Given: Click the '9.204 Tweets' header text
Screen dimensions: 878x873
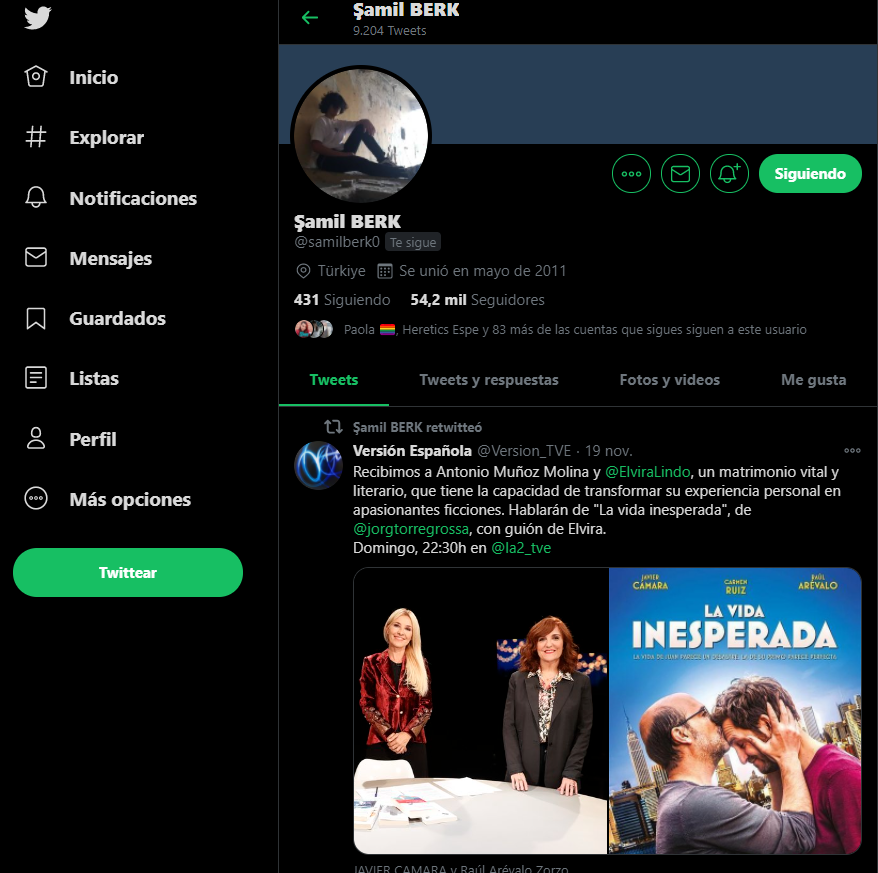Looking at the screenshot, I should coord(389,31).
